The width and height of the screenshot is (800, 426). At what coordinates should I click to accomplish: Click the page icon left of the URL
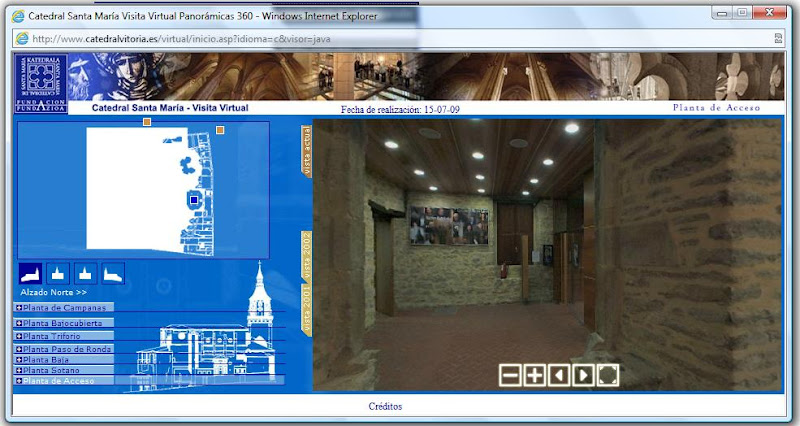coord(21,38)
